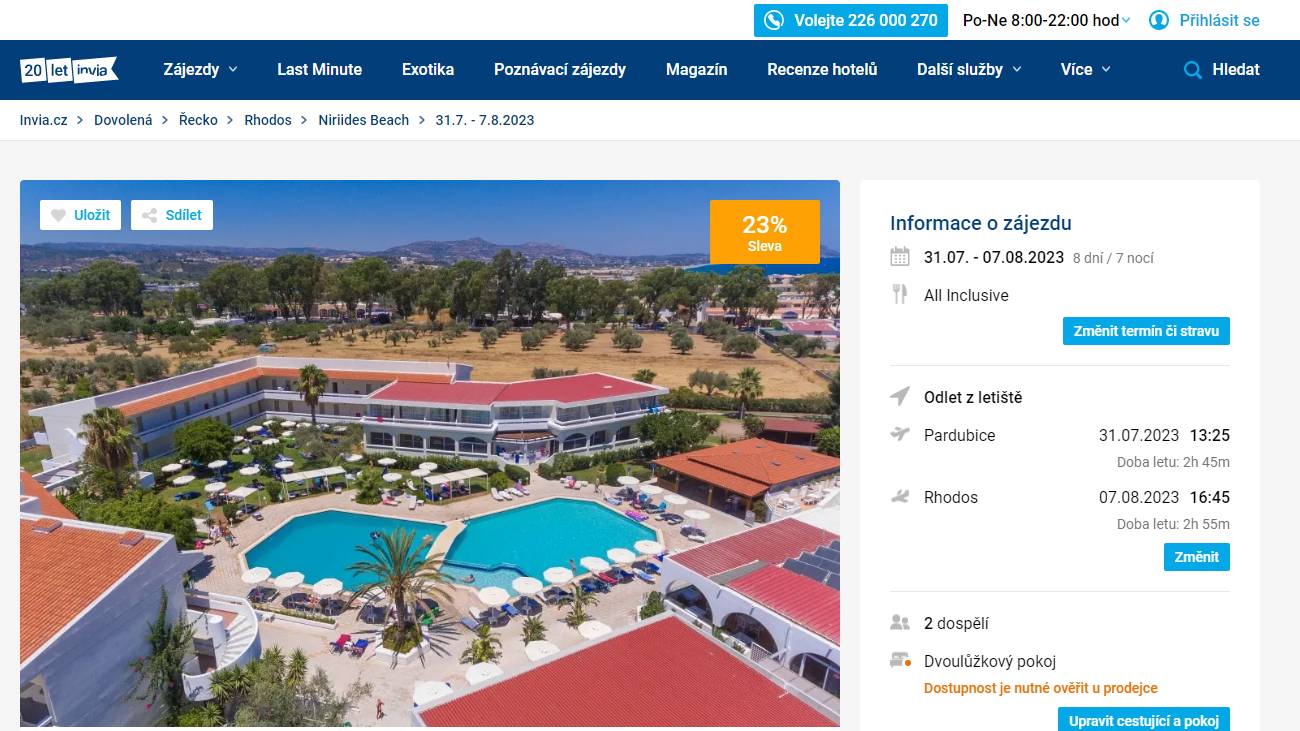The height and width of the screenshot is (731, 1300).
Task: Click the user profile icon beside Přihlásit se
Action: click(1159, 20)
